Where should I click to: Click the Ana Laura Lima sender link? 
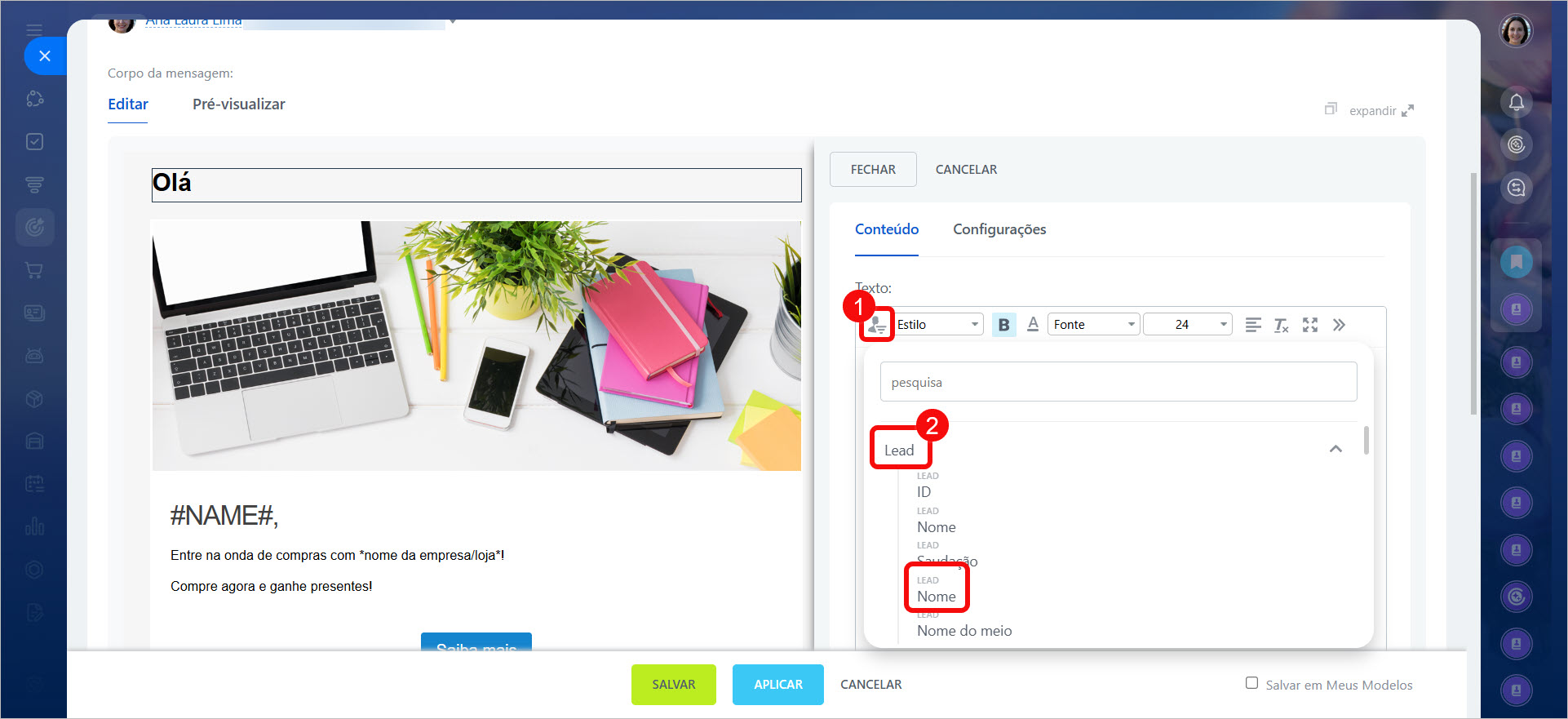click(193, 21)
